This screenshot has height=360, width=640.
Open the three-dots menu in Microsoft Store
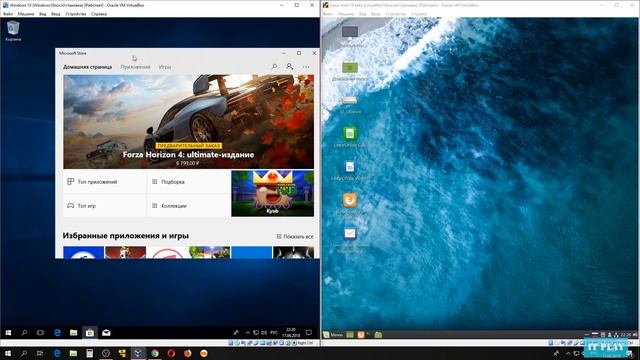click(306, 67)
